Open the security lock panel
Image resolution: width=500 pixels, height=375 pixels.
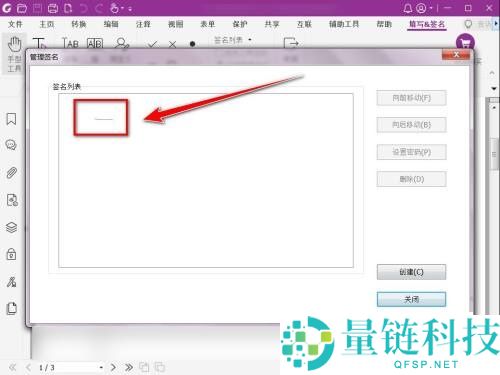click(x=11, y=254)
